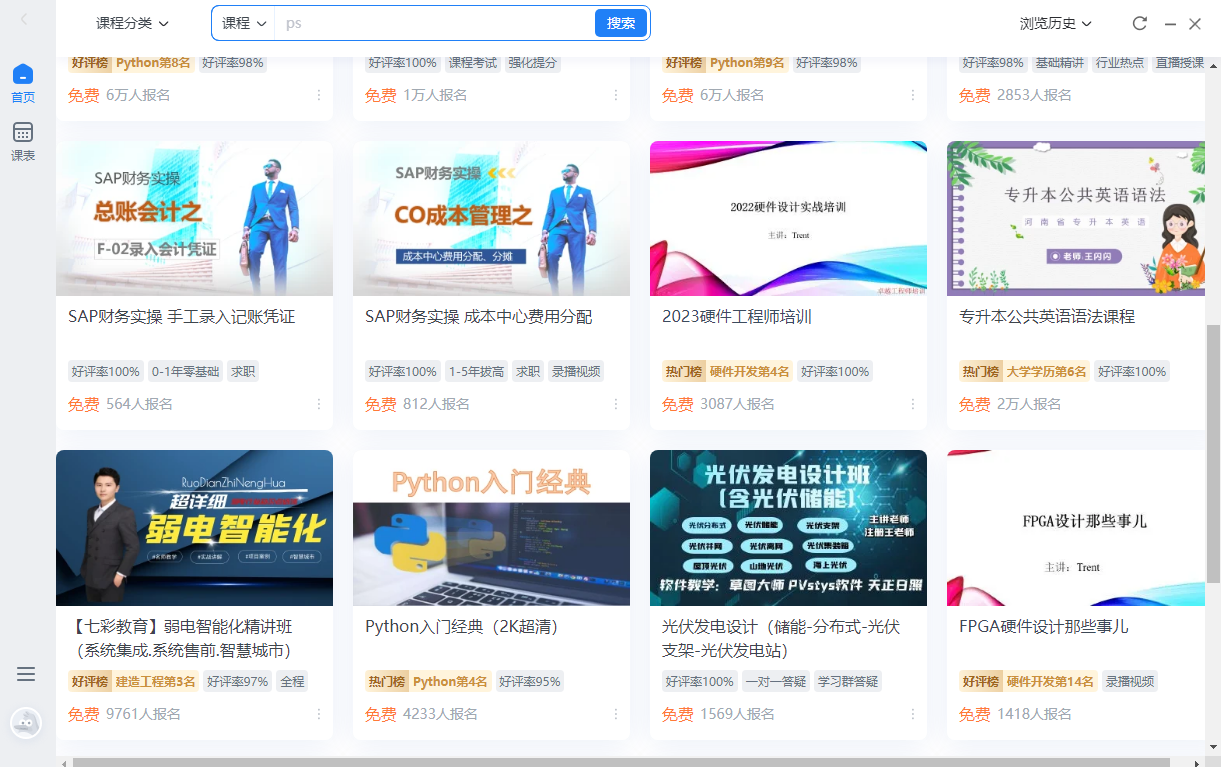Open the hamburger menu in sidebar
The image size is (1221, 767).
(26, 674)
